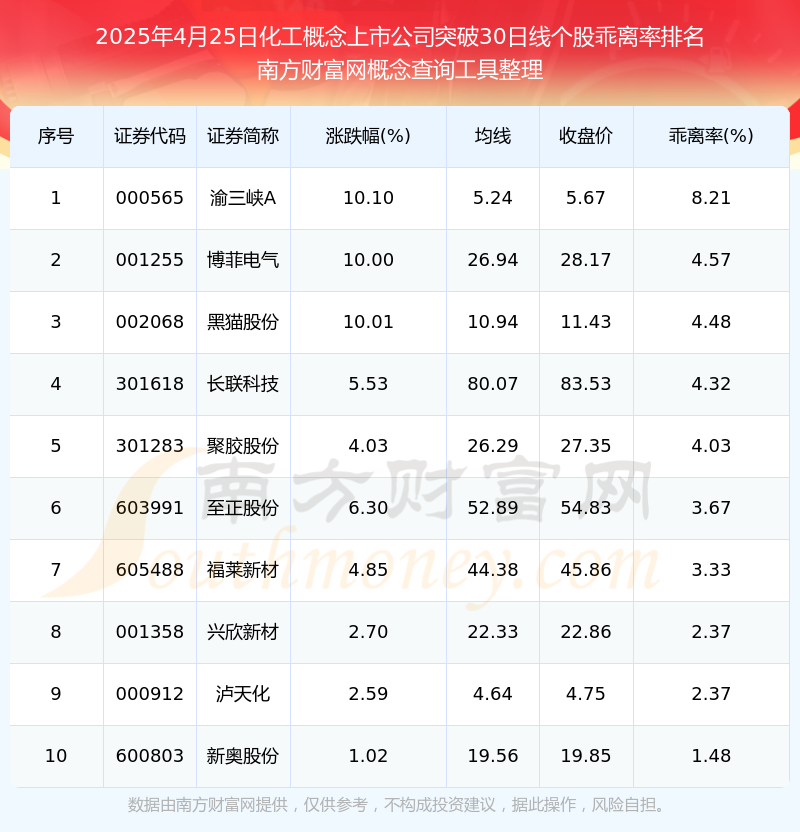800x832 pixels.
Task: Select stock code 603991
Action: (150, 508)
